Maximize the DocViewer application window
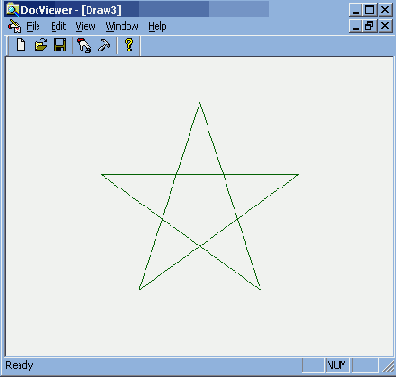 pyautogui.click(x=370, y=10)
